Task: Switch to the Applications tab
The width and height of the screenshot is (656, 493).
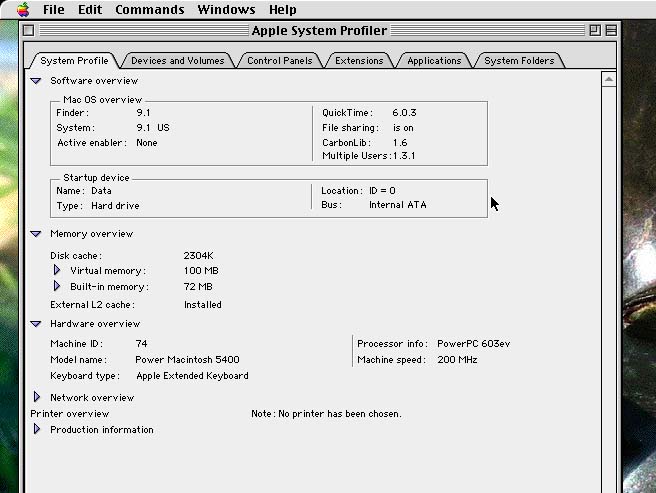Action: (x=434, y=61)
